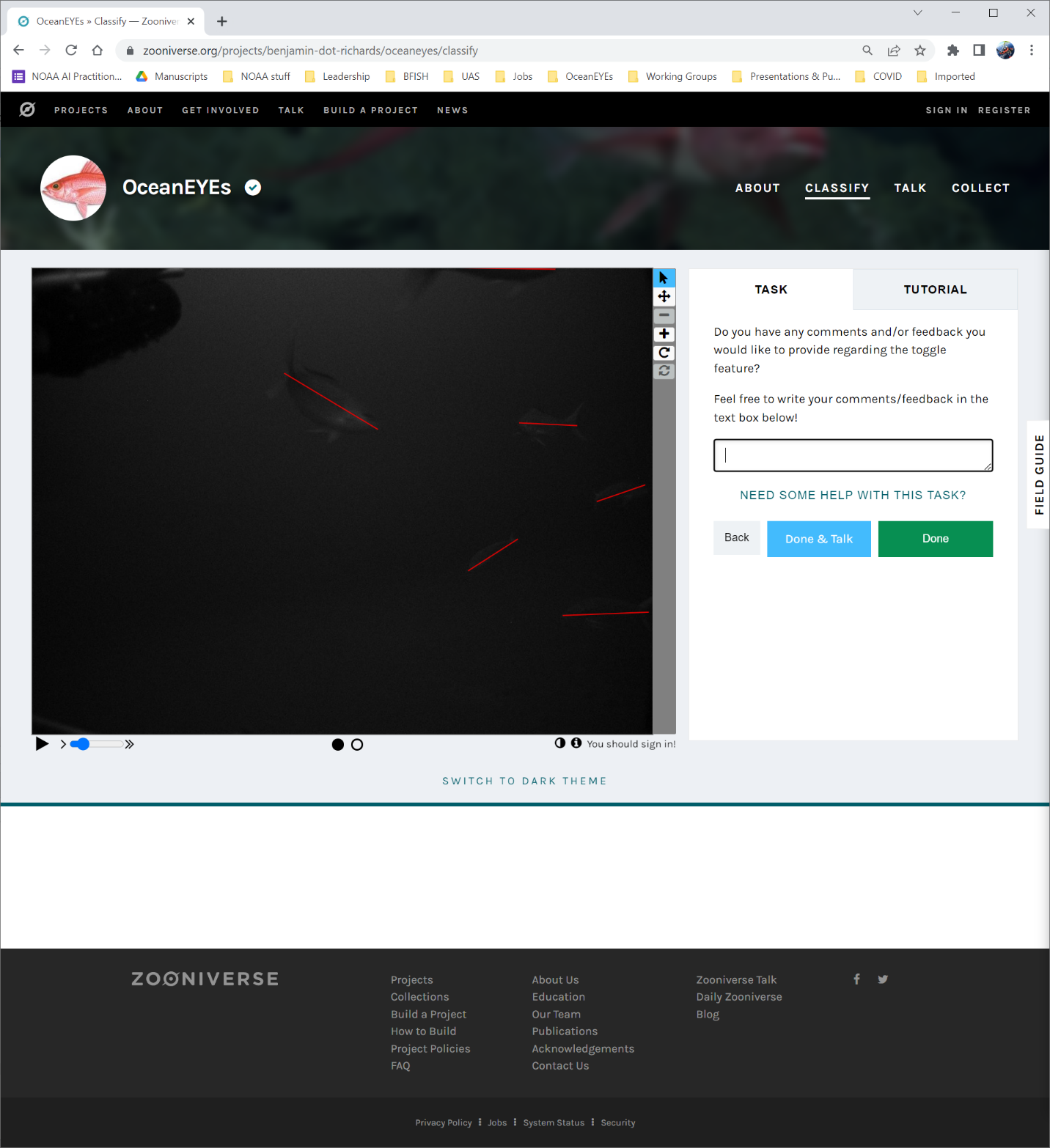Submit with the green Done button
The height and width of the screenshot is (1148, 1050).
936,539
